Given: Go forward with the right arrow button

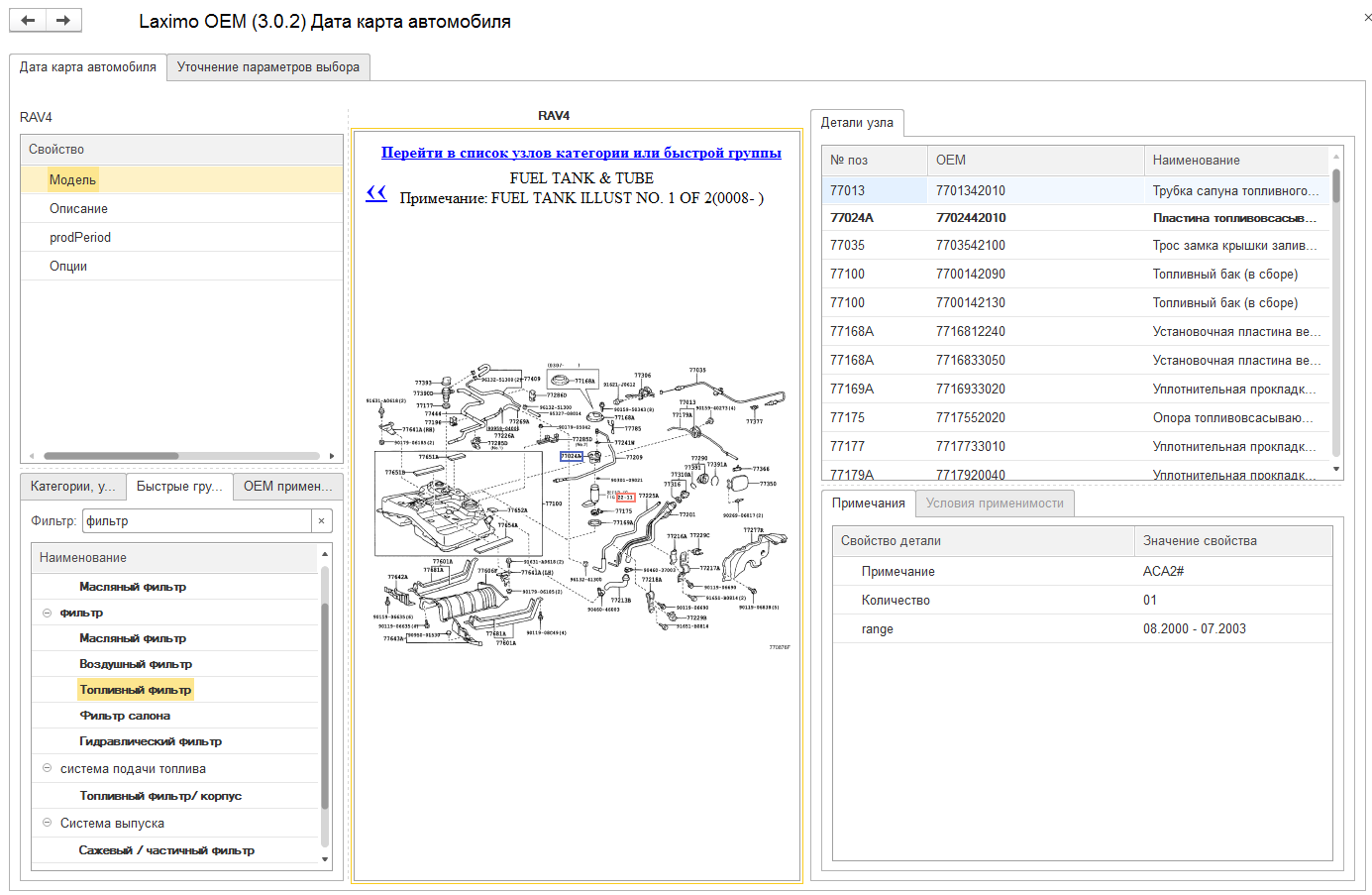Looking at the screenshot, I should click(x=63, y=20).
